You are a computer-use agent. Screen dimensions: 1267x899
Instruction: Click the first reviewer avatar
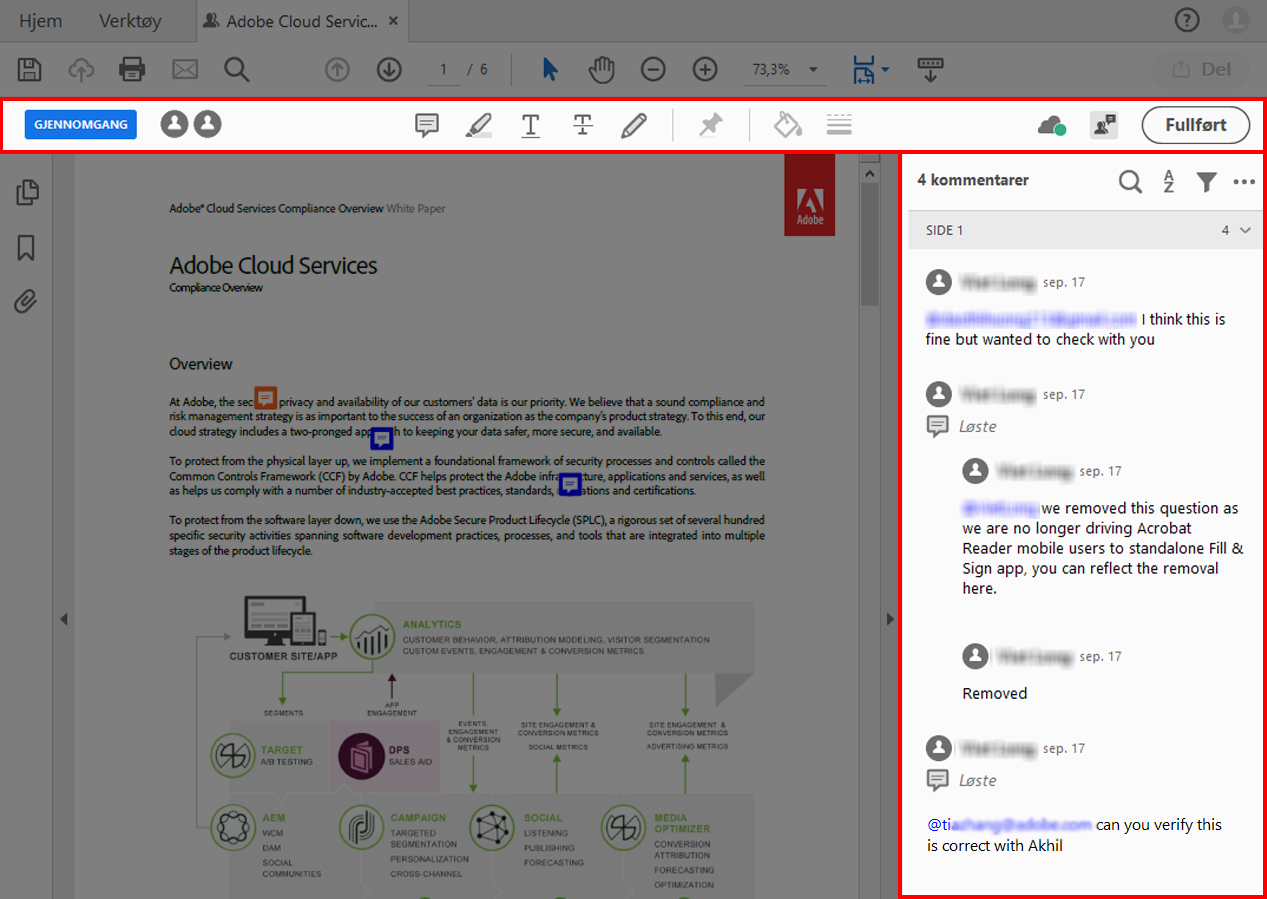(174, 124)
